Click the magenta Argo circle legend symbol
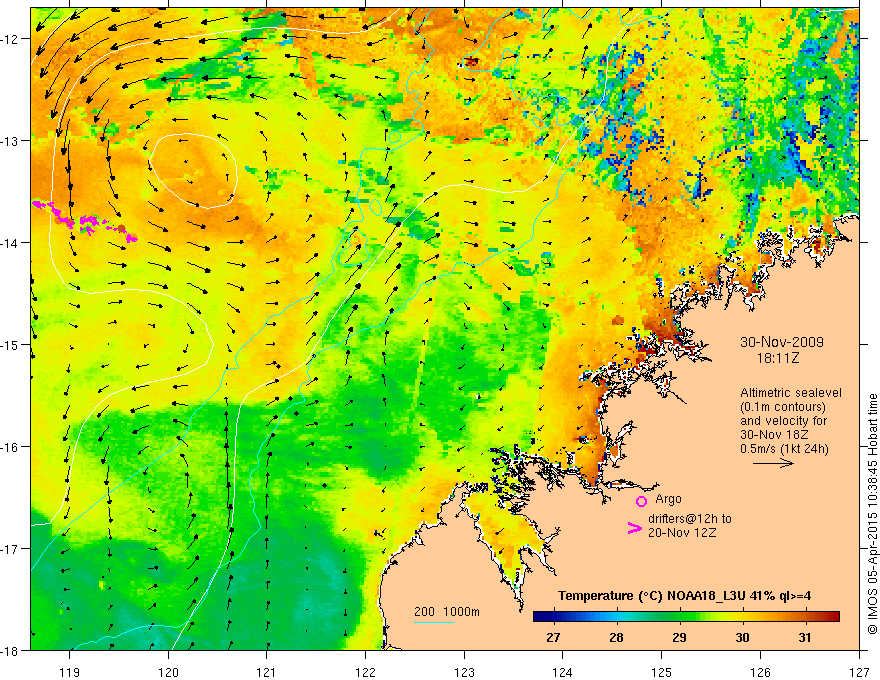The image size is (880, 680). (641, 501)
